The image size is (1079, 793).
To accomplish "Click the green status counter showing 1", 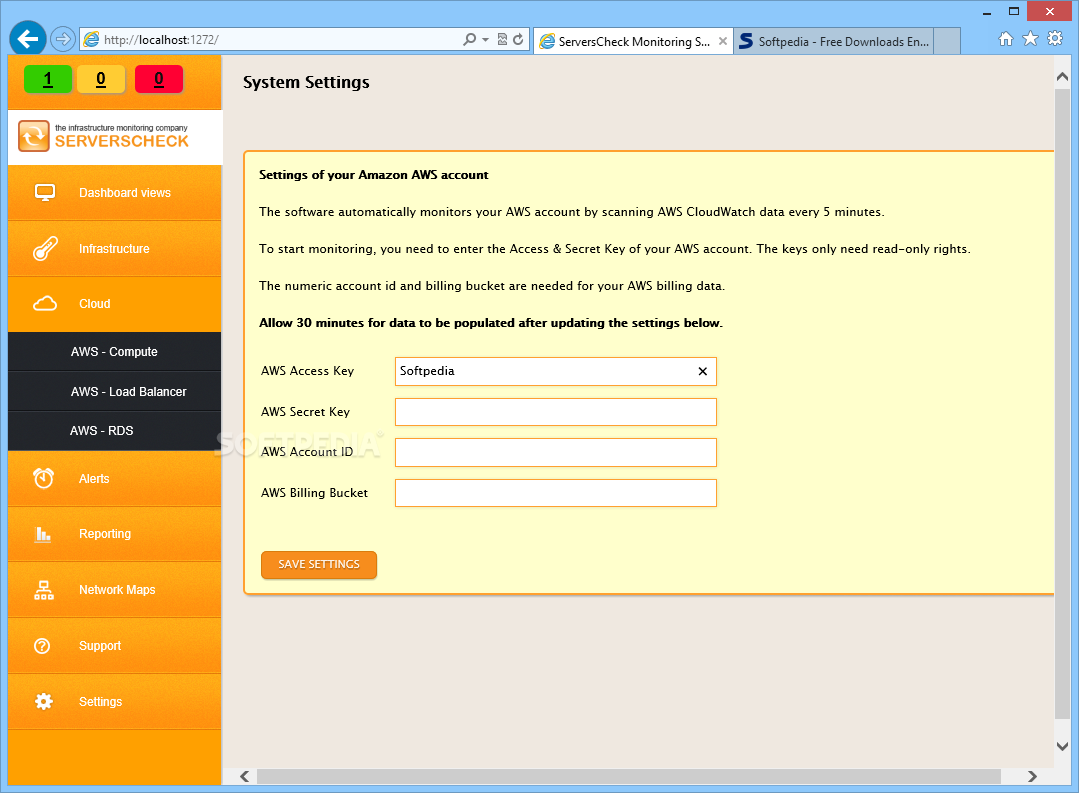I will click(47, 79).
